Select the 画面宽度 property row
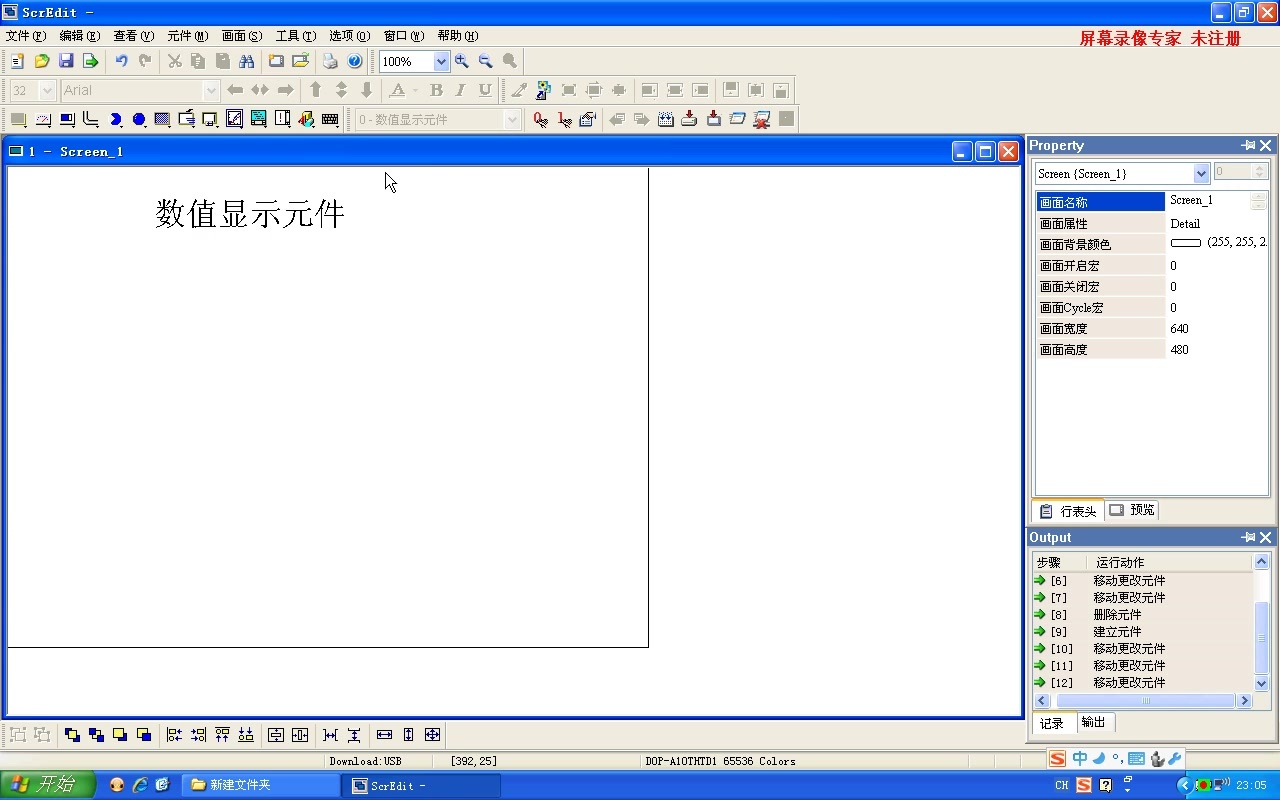1280x800 pixels. pos(1151,329)
